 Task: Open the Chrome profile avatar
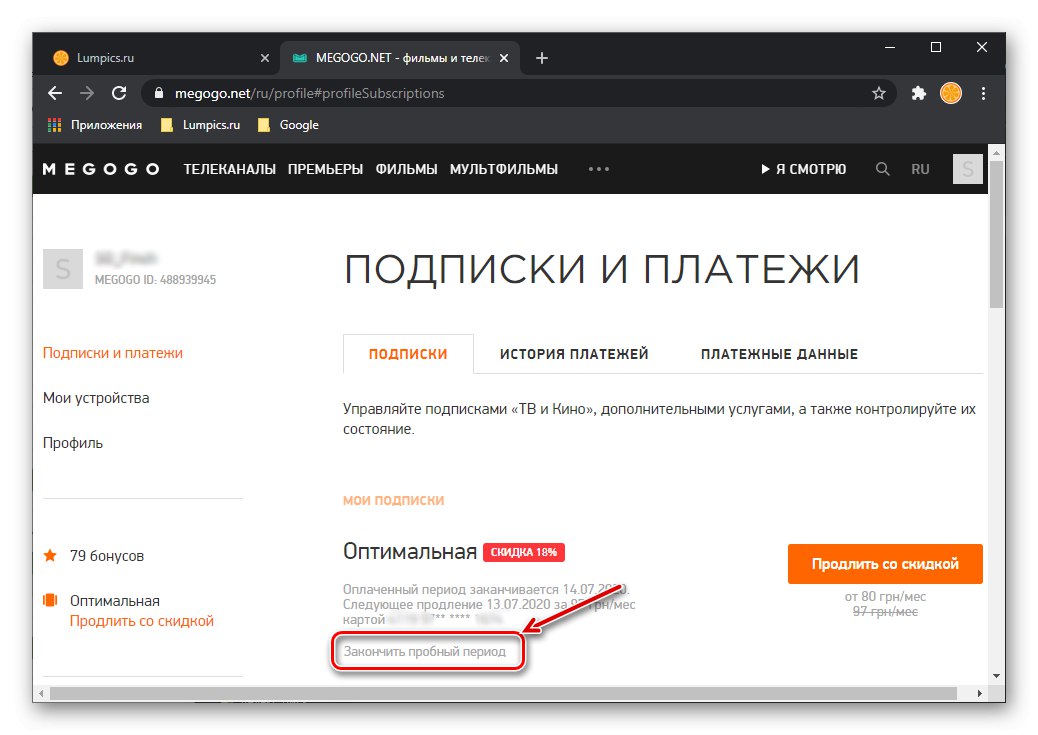point(951,93)
